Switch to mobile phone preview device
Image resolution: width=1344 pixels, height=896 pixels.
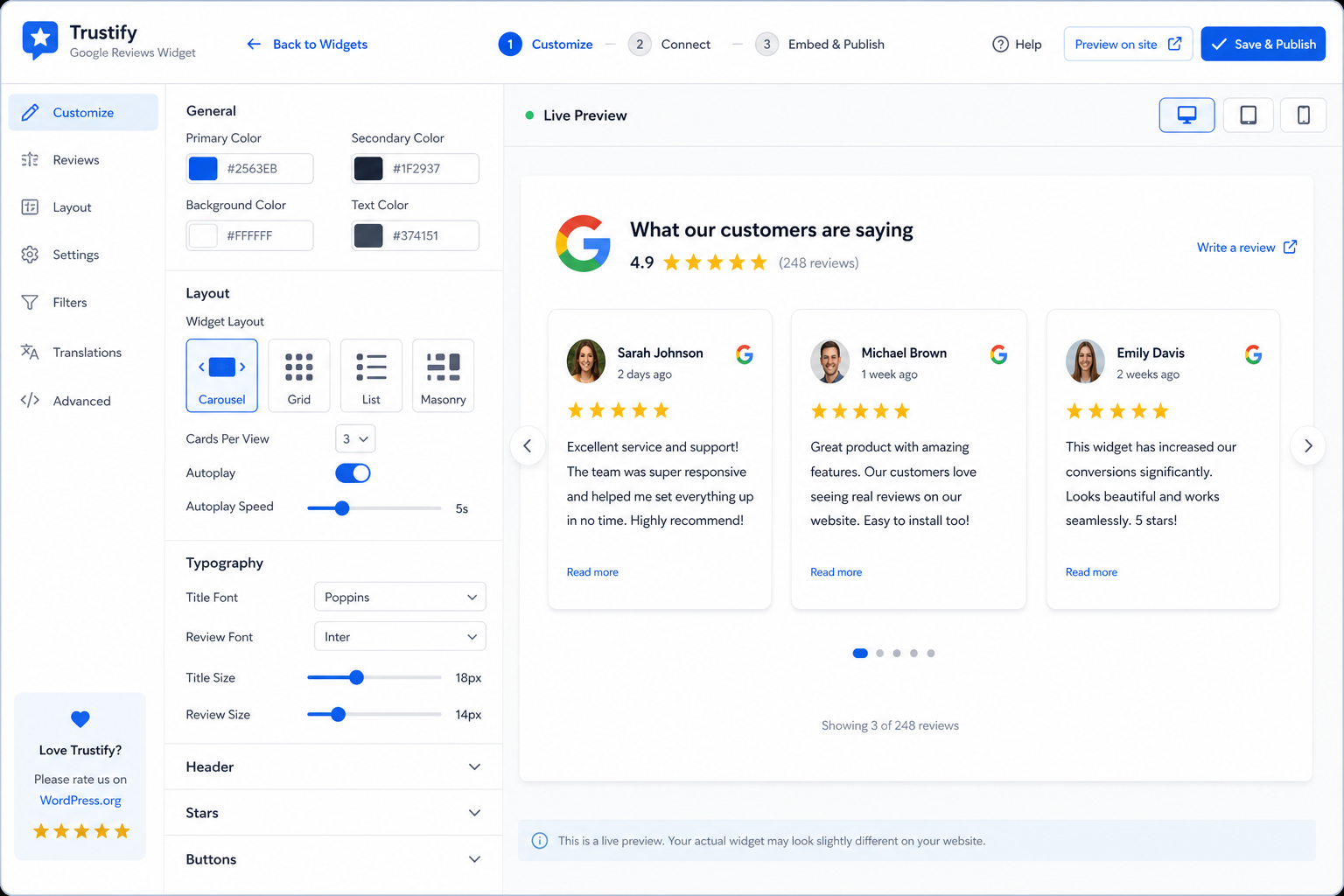pos(1303,115)
